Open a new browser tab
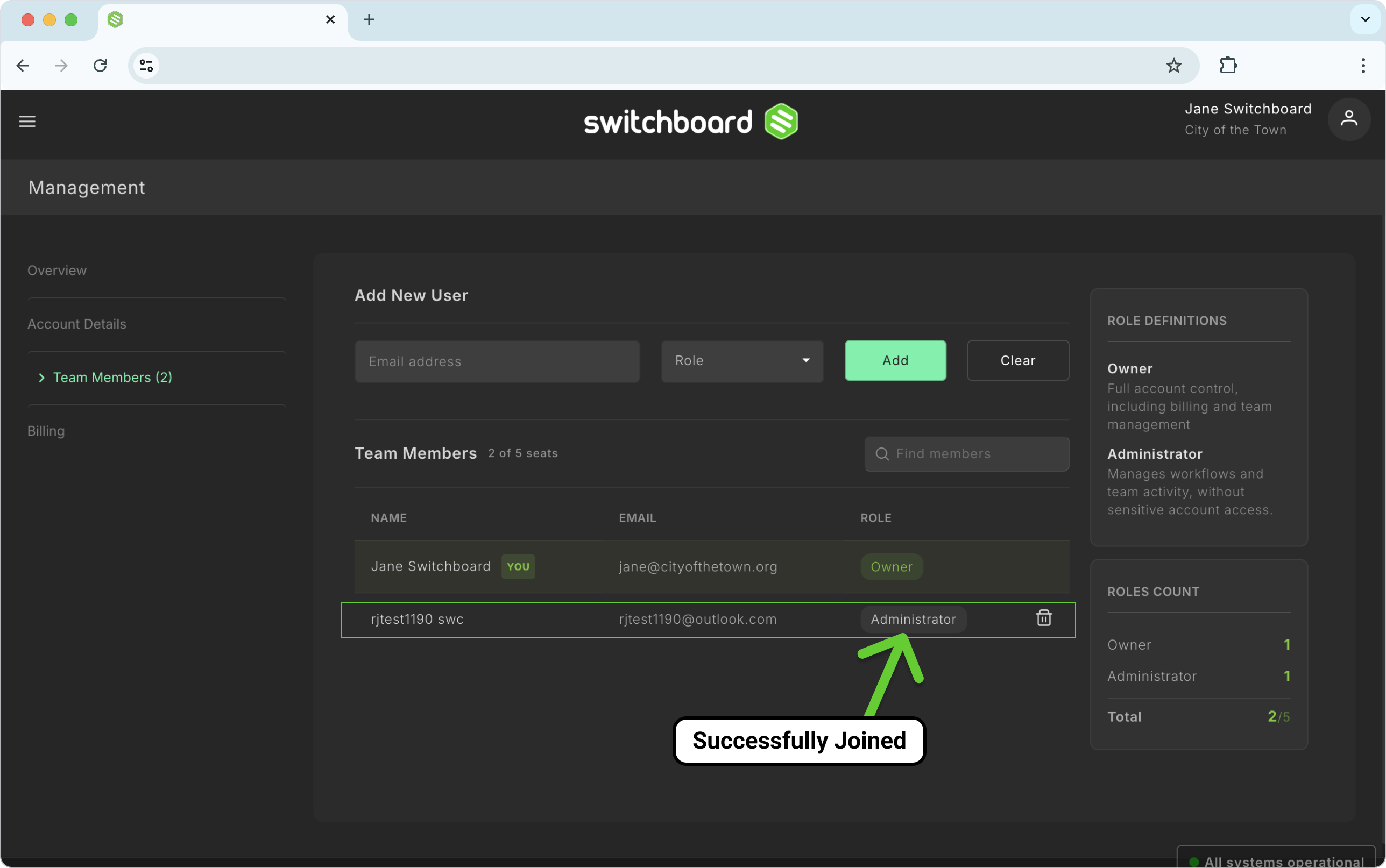Viewport: 1386px width, 868px height. 369,19
